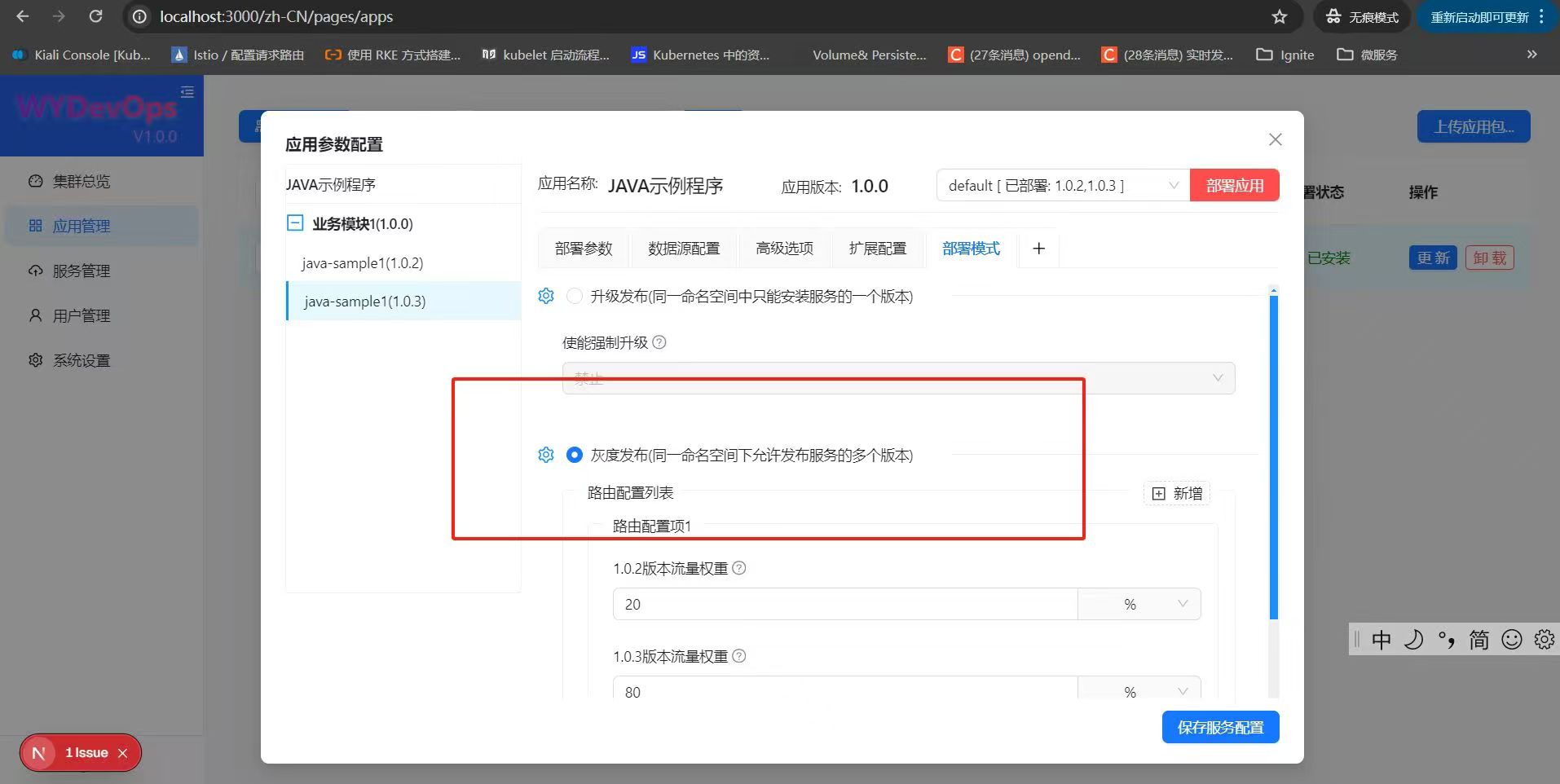Viewport: 1560px width, 784px height.
Task: Open 用户管理 in sidebar
Action: pyautogui.click(x=102, y=315)
